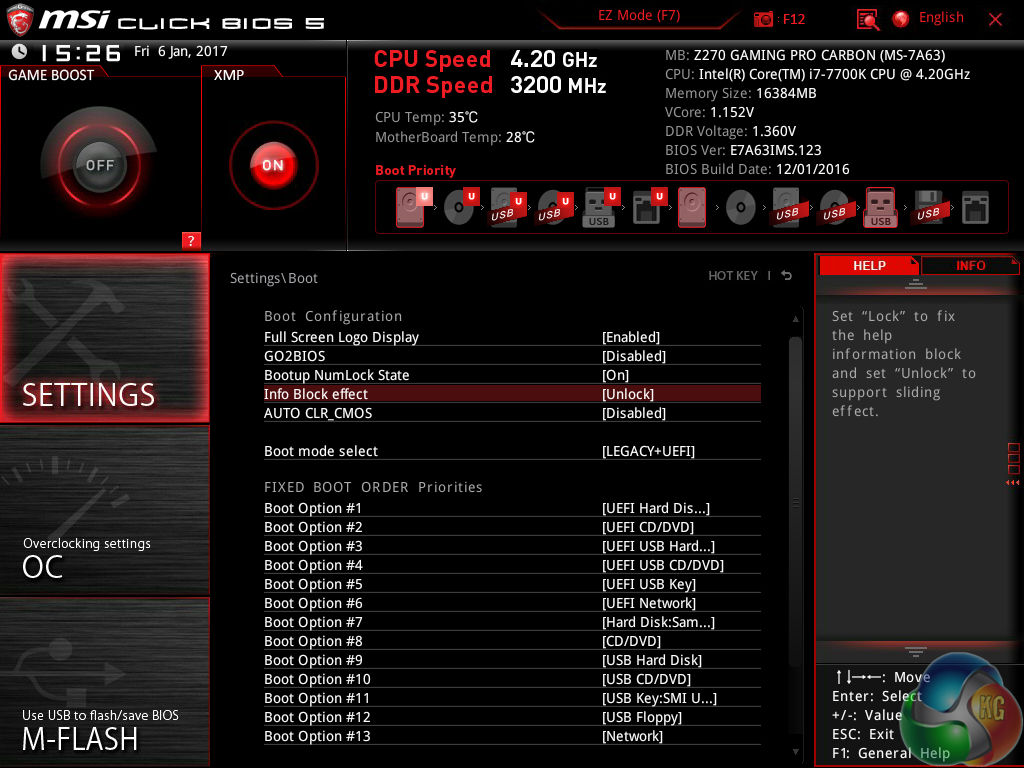Toggle Full Screen Logo Display setting
The height and width of the screenshot is (768, 1024).
pyautogui.click(x=631, y=337)
